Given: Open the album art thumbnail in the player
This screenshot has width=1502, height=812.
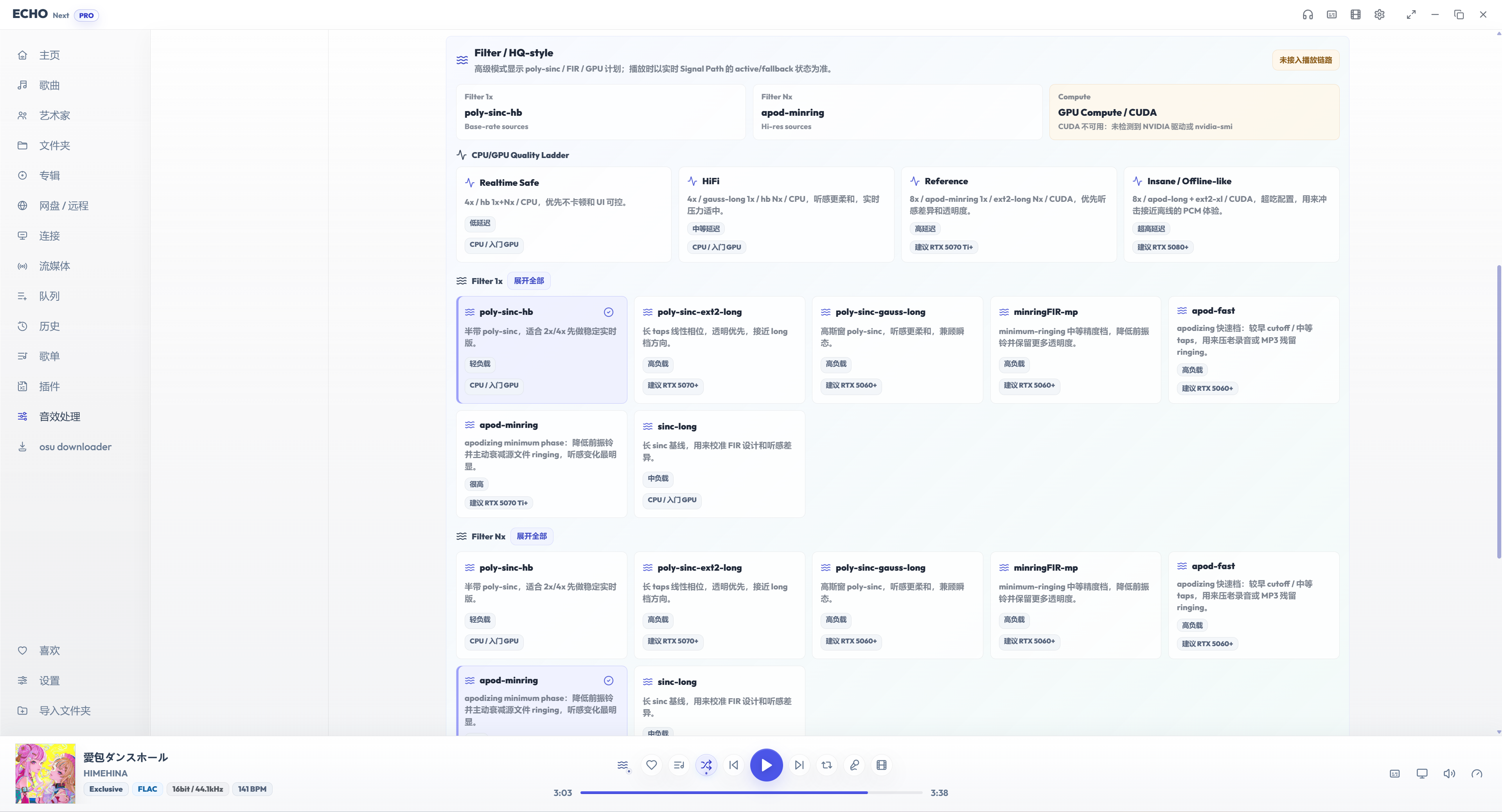Looking at the screenshot, I should tap(45, 774).
